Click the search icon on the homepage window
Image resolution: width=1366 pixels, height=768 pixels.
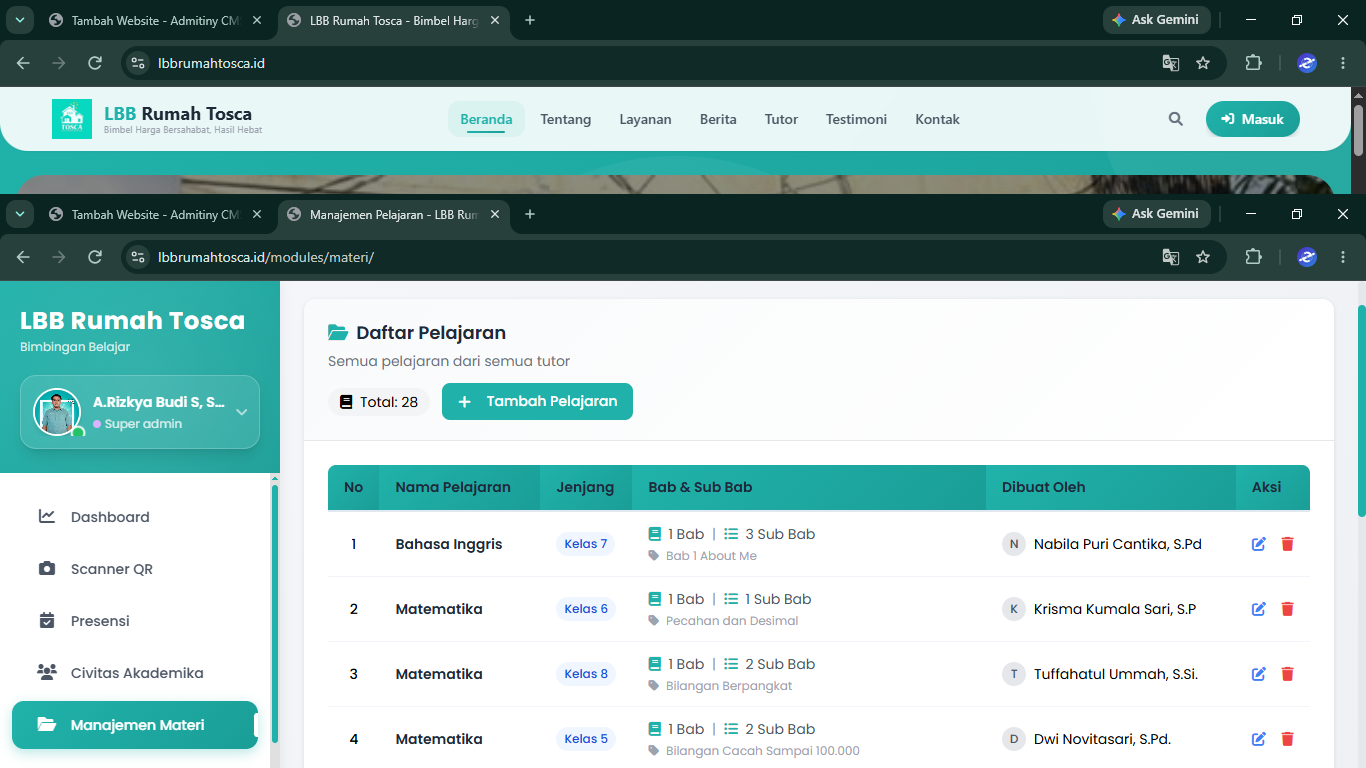click(1176, 119)
